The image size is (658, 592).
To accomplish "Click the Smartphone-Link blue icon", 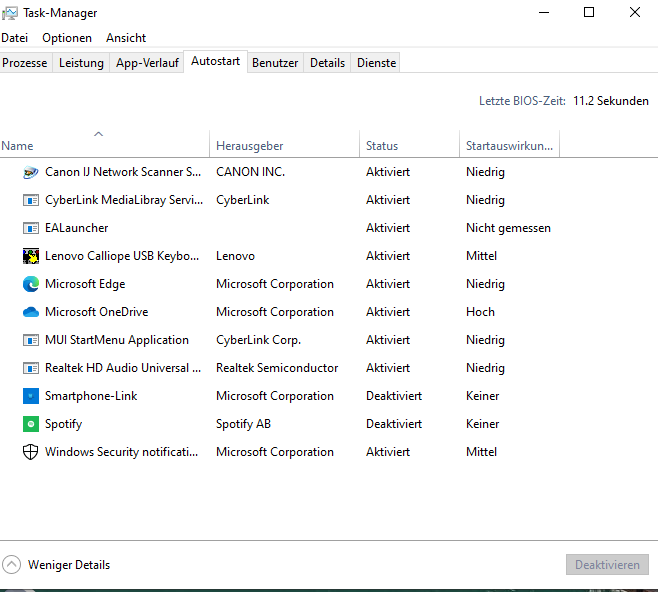I will pyautogui.click(x=31, y=396).
